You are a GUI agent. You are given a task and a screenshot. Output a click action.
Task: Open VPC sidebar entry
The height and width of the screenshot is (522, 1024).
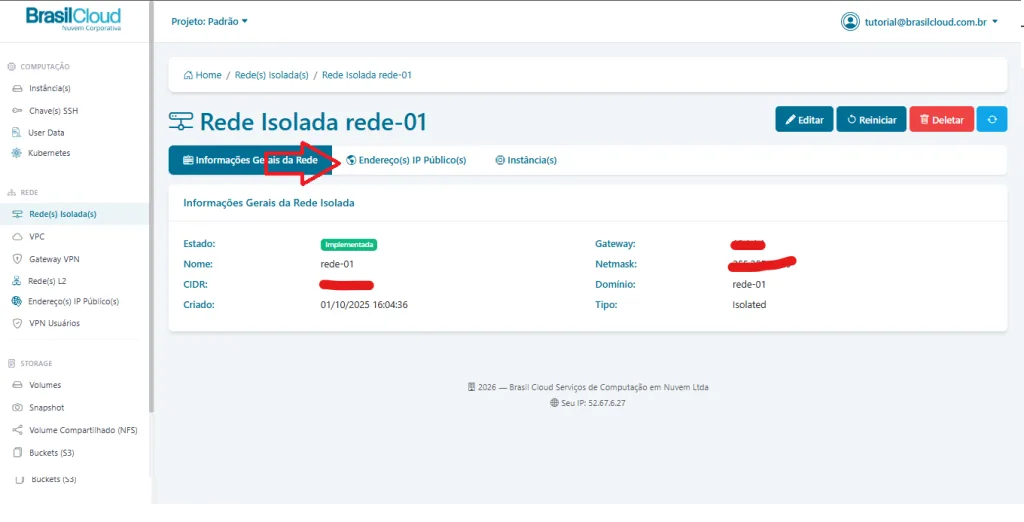point(36,237)
